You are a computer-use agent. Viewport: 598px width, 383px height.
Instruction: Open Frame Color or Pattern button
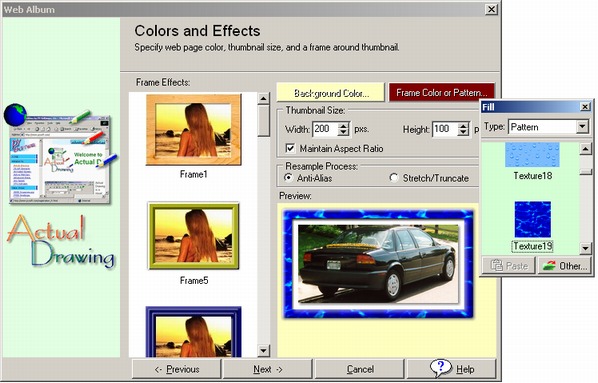pos(441,93)
